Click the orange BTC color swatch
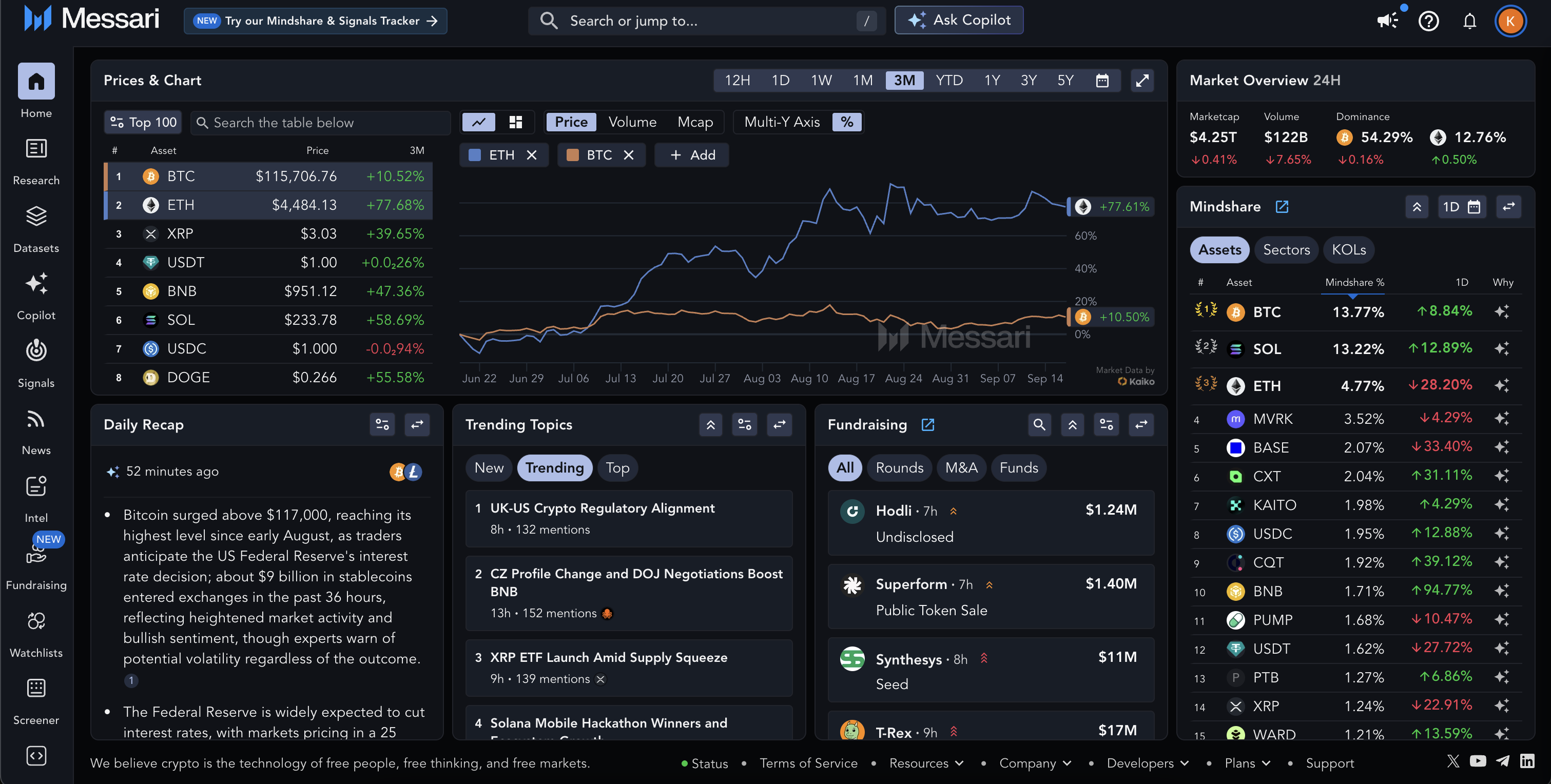 [573, 155]
